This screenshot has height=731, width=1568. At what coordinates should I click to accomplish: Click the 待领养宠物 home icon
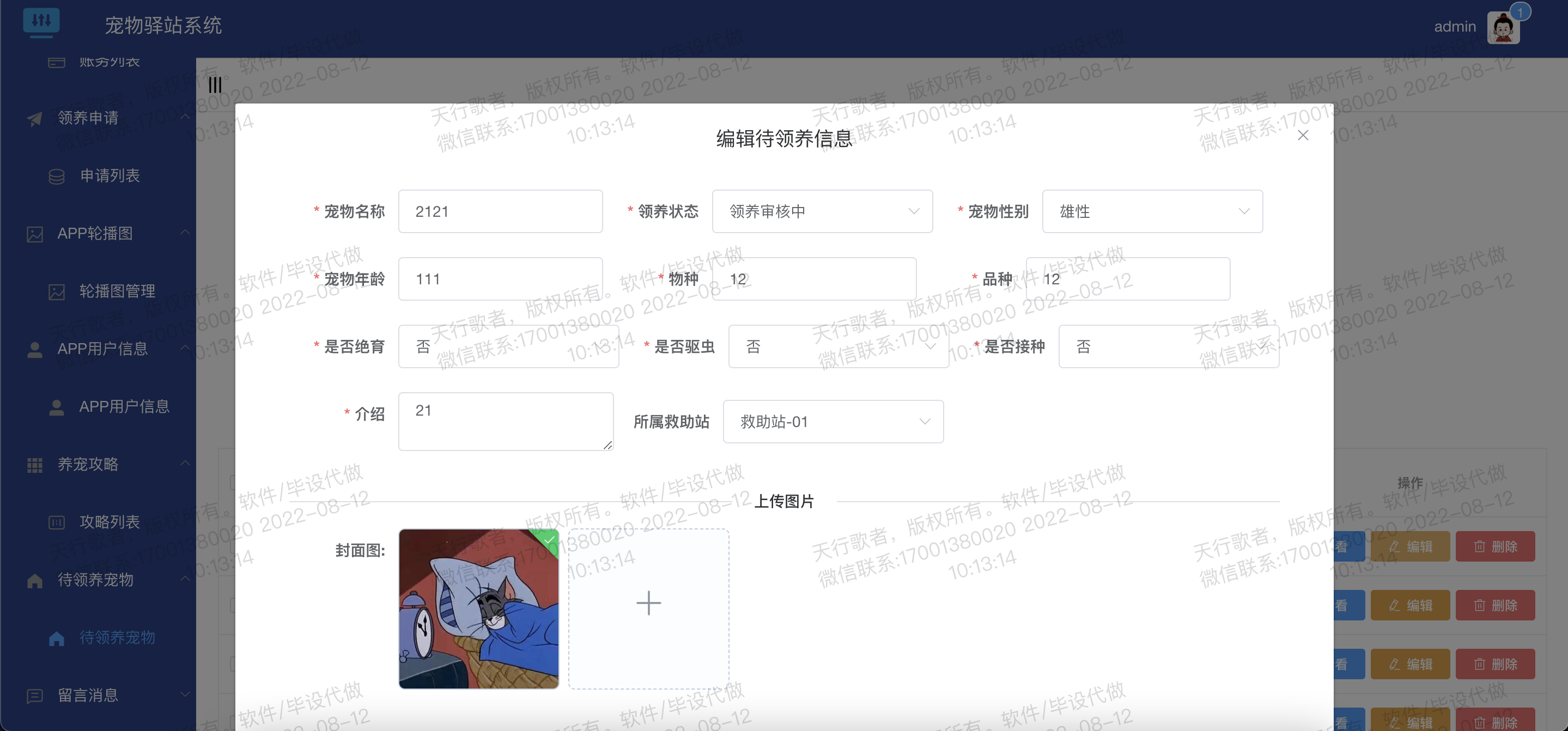coord(57,638)
